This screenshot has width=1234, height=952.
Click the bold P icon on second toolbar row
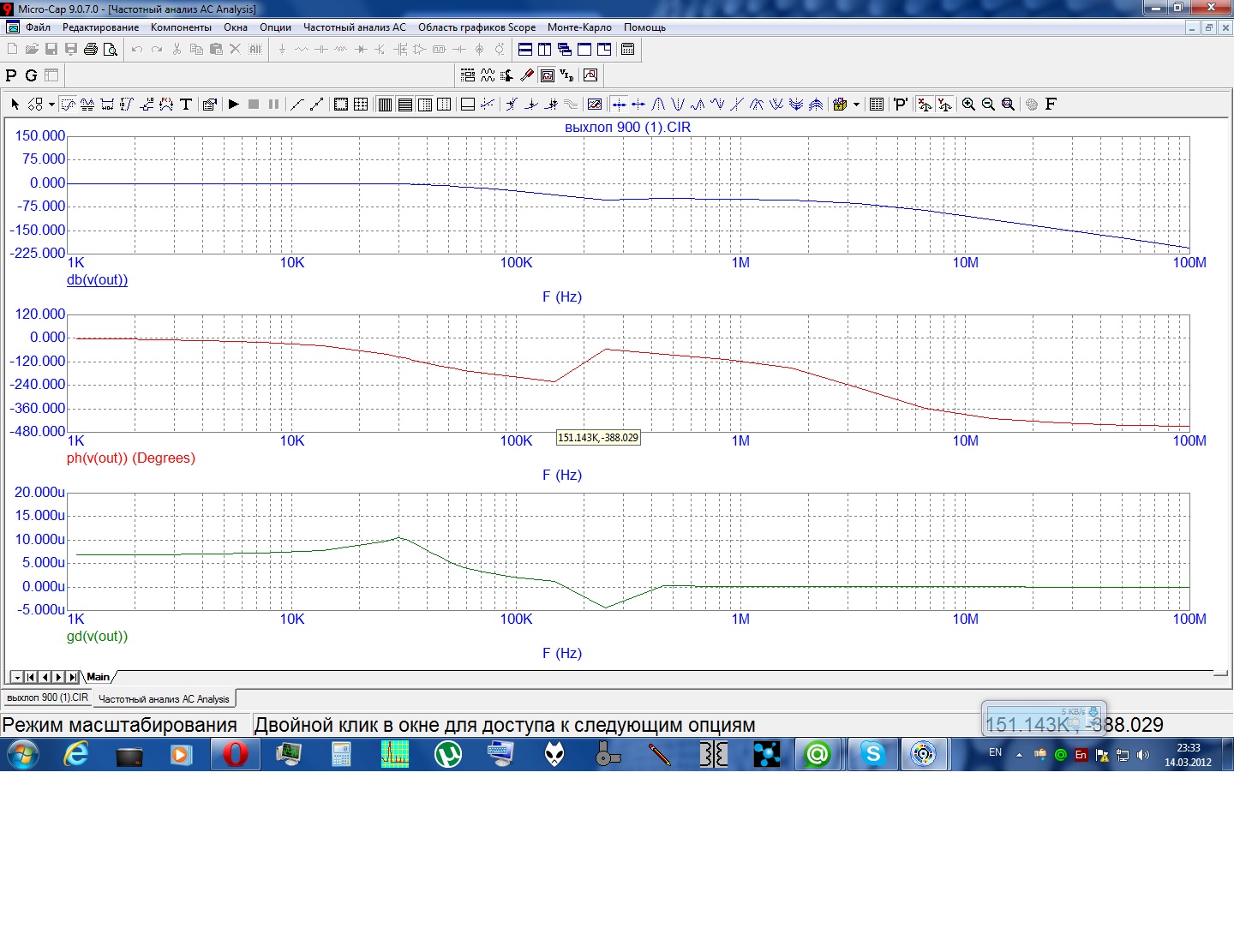point(11,75)
